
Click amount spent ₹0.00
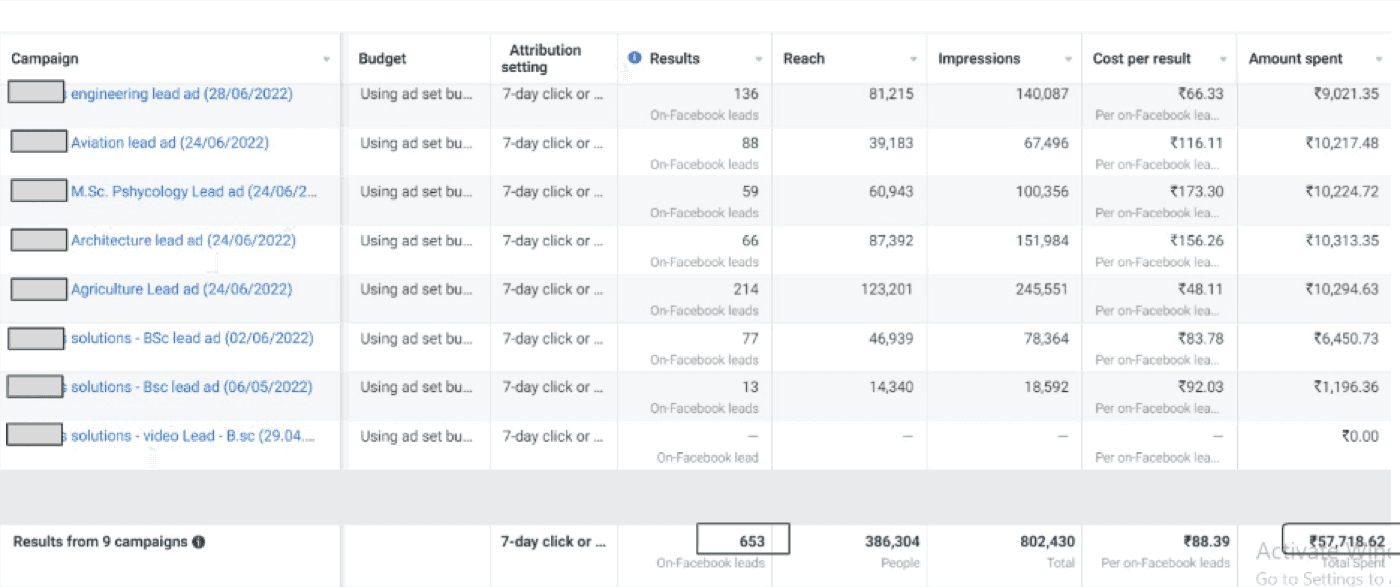point(1360,436)
